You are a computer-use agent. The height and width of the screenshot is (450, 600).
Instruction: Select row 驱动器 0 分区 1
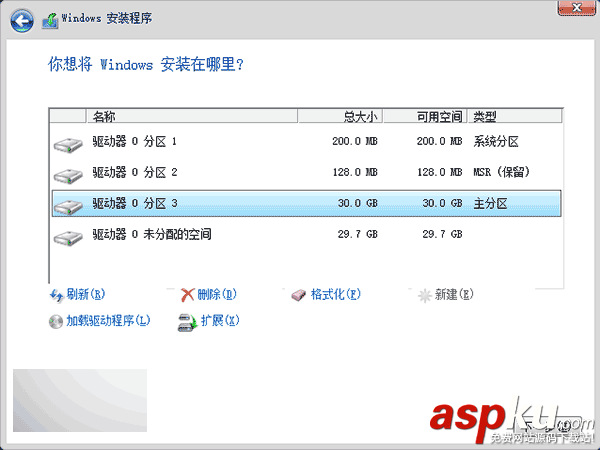click(x=307, y=142)
